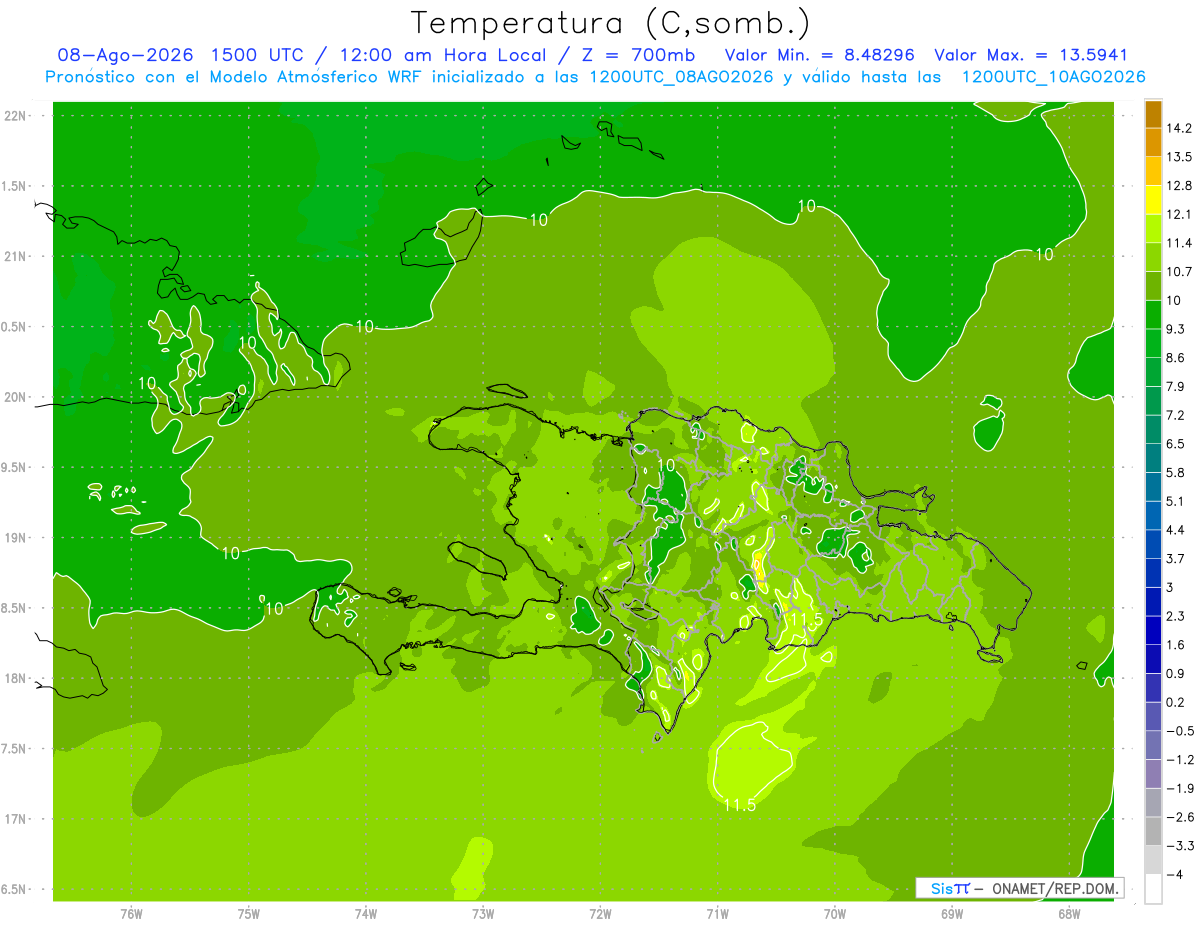1200x927 pixels.
Task: Click the "Valor Max. = 13.5941" readout
Action: (x=1031, y=55)
